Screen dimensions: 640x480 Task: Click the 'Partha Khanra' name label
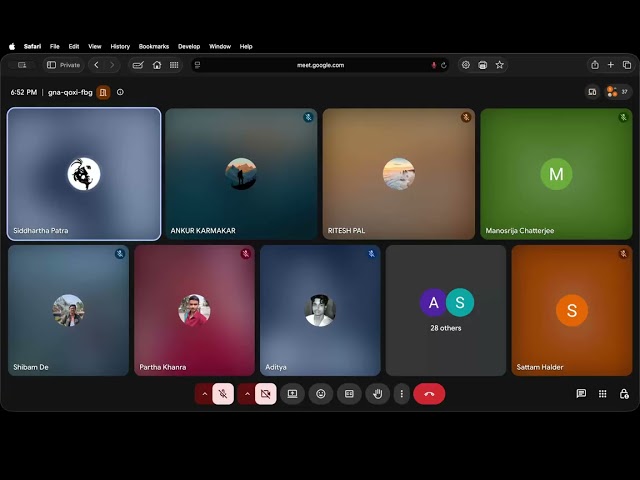coord(162,367)
